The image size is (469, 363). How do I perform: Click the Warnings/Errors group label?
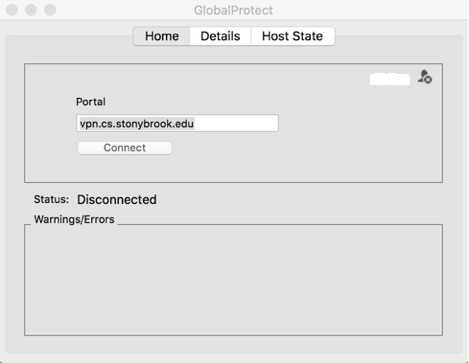(74, 219)
